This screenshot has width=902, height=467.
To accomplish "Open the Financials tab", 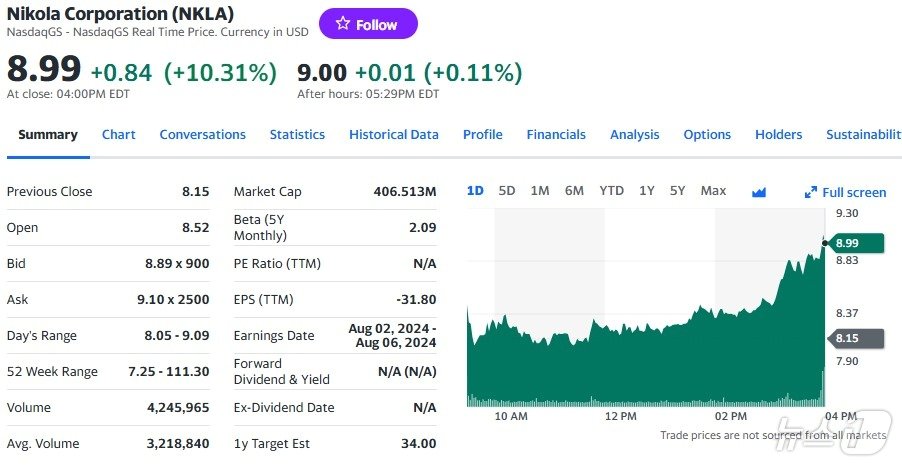I will pyautogui.click(x=556, y=135).
